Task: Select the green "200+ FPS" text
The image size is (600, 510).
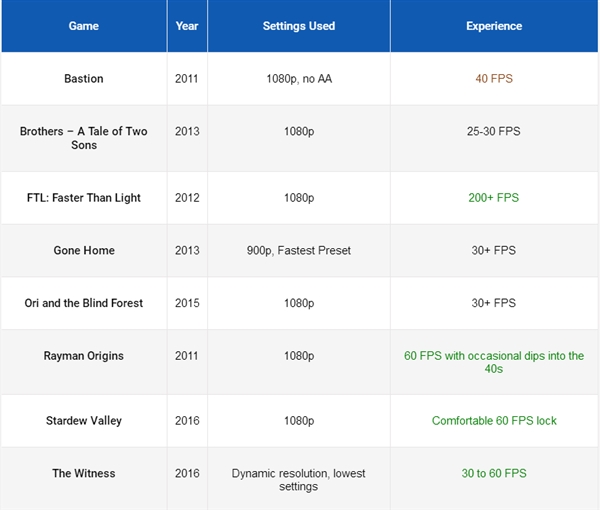Action: click(494, 198)
